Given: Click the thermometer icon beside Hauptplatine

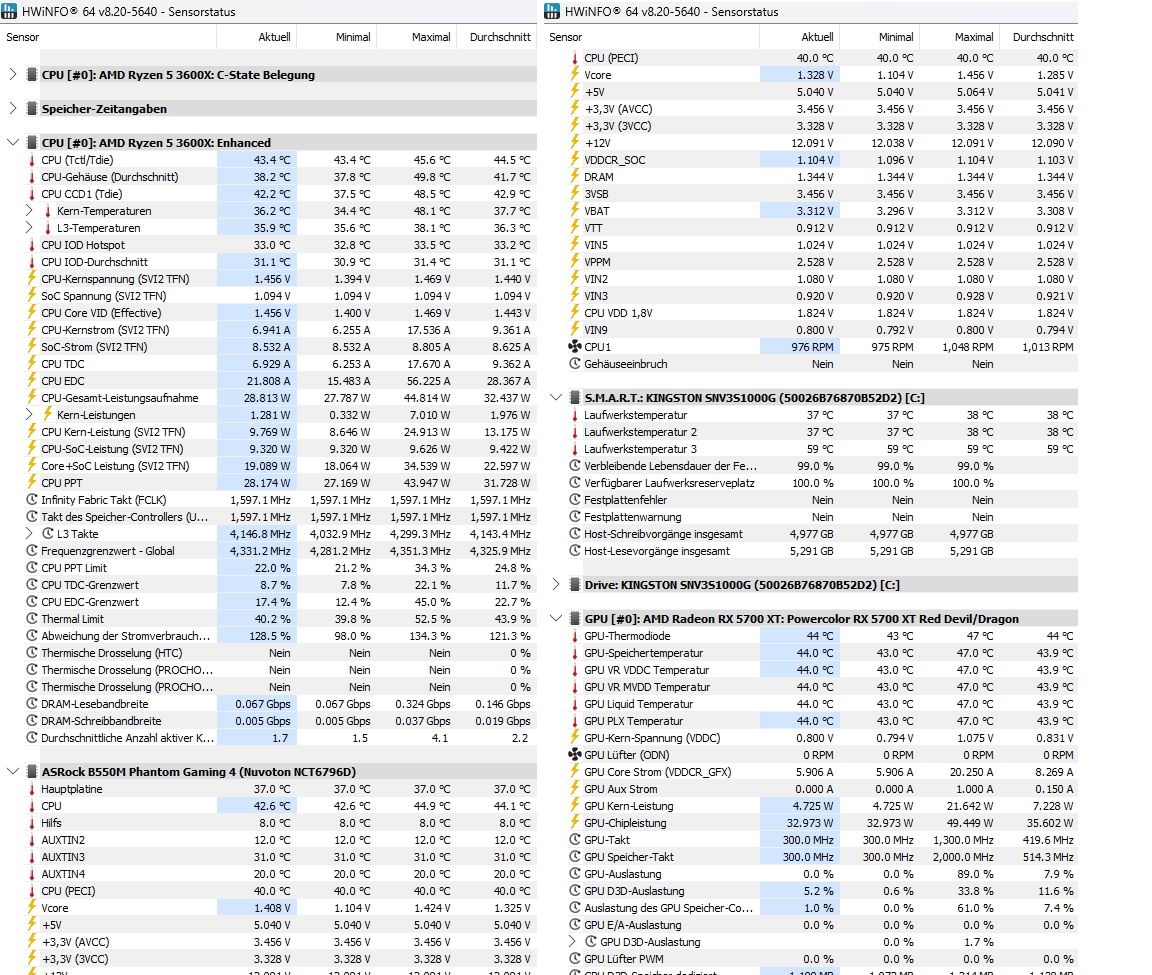Looking at the screenshot, I should pyautogui.click(x=32, y=789).
